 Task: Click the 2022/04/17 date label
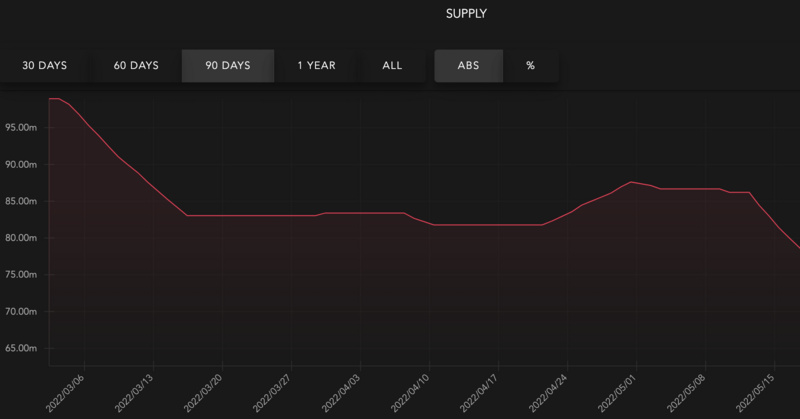click(x=479, y=393)
